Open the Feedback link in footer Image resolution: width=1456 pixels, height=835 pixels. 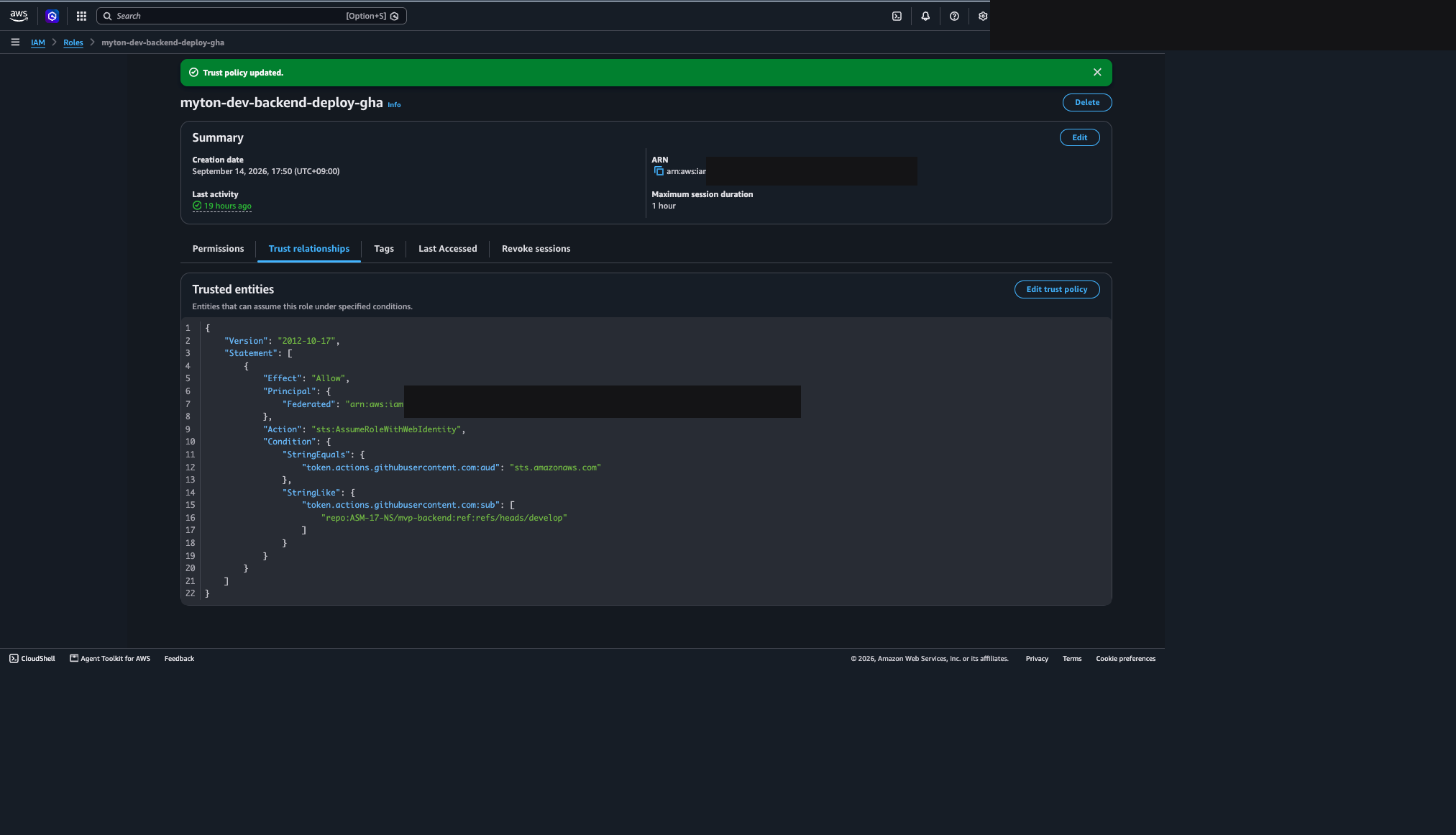[x=179, y=659]
